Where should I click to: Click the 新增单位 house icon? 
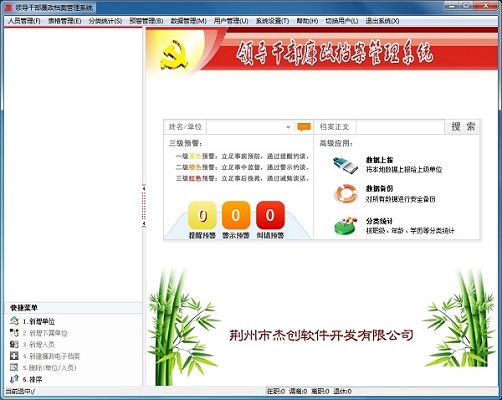[14, 321]
